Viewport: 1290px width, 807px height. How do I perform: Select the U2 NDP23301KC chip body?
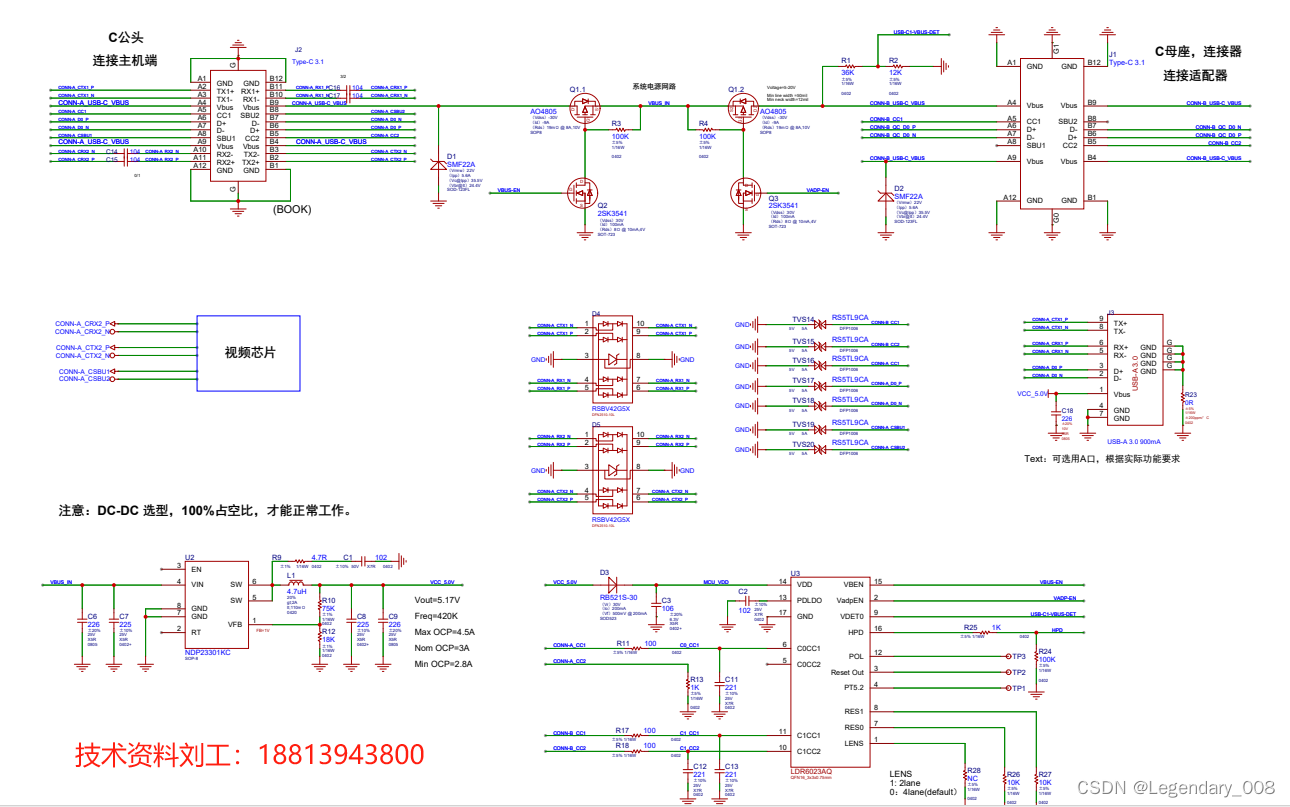click(x=217, y=603)
